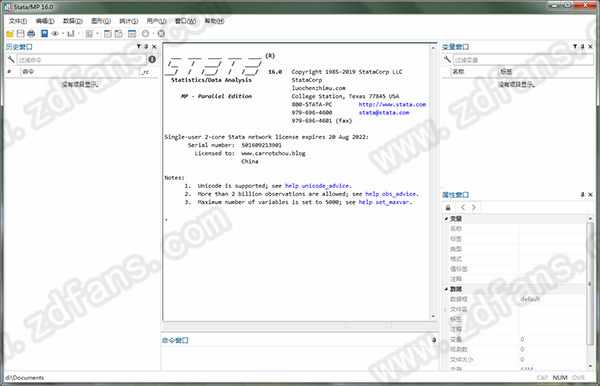Viewport: 600px width, 386px height.
Task: Open the help obs_advice link
Action: pos(391,194)
